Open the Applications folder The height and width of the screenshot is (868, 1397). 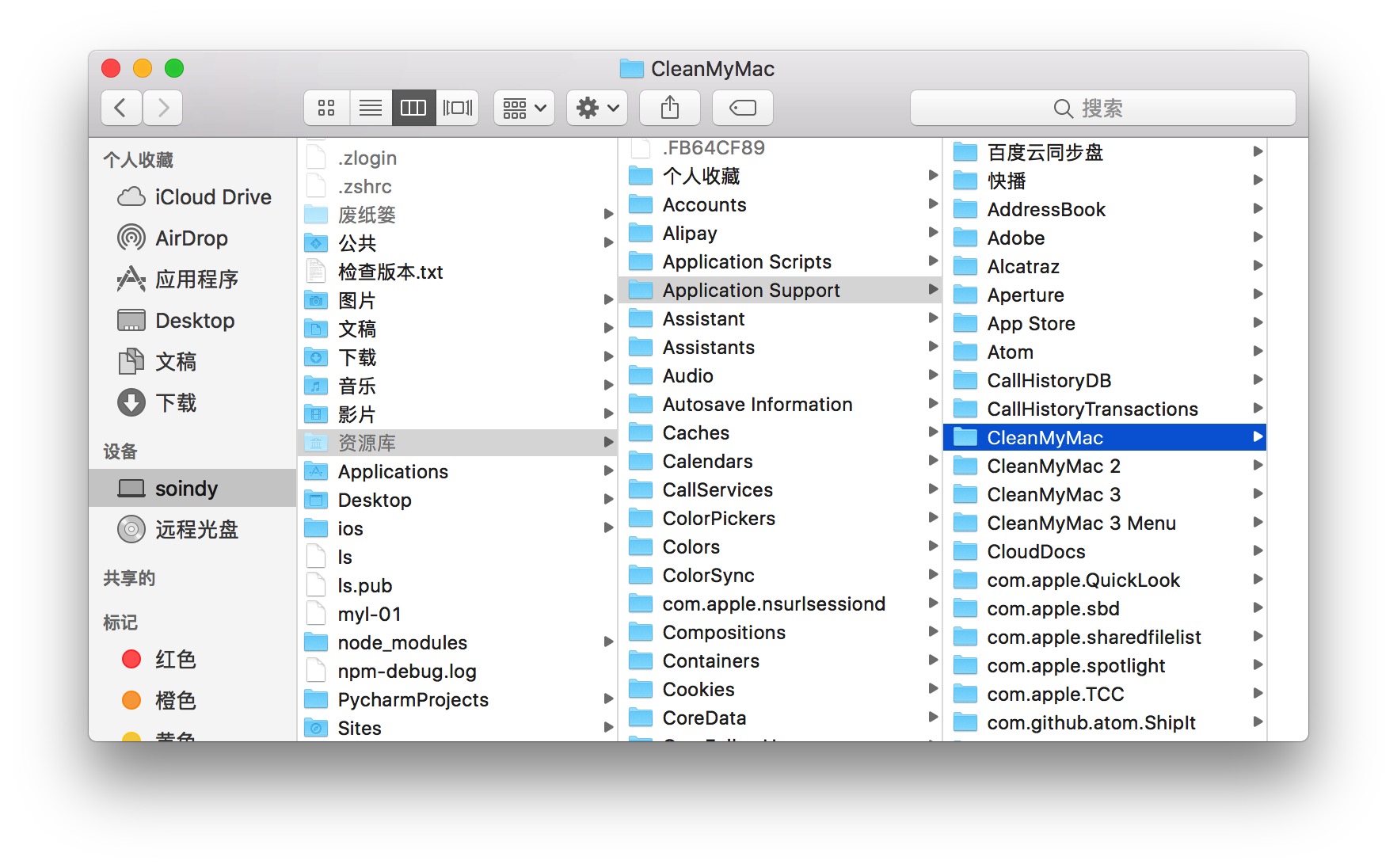click(458, 472)
